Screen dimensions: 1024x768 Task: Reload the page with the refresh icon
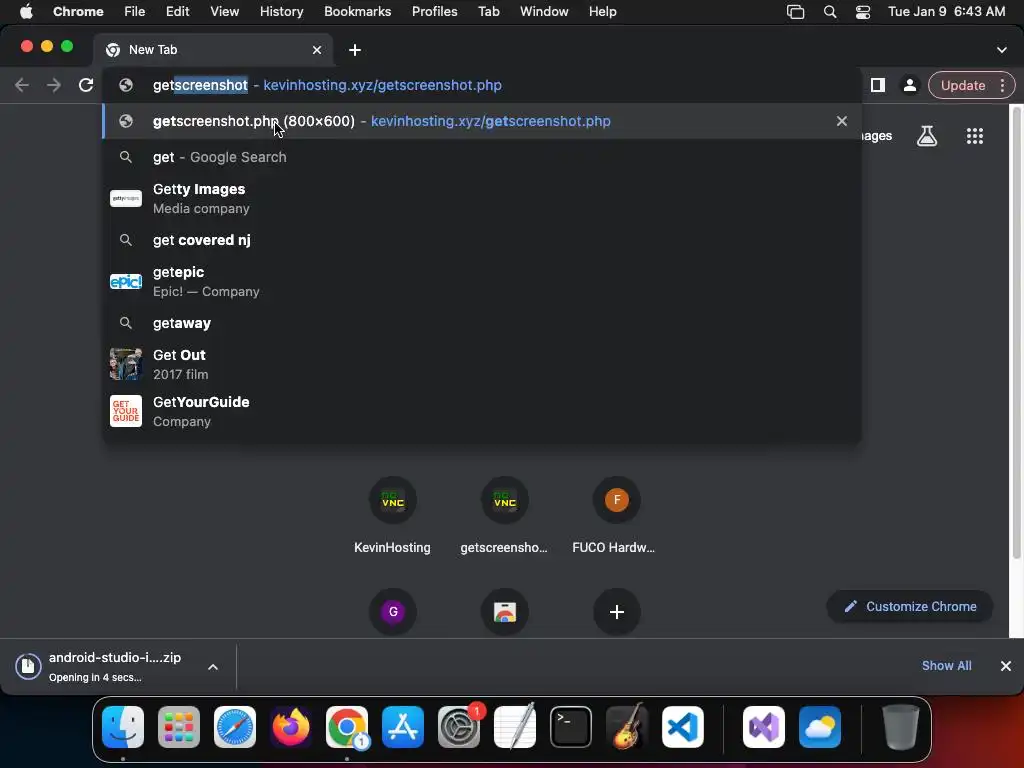coord(86,85)
